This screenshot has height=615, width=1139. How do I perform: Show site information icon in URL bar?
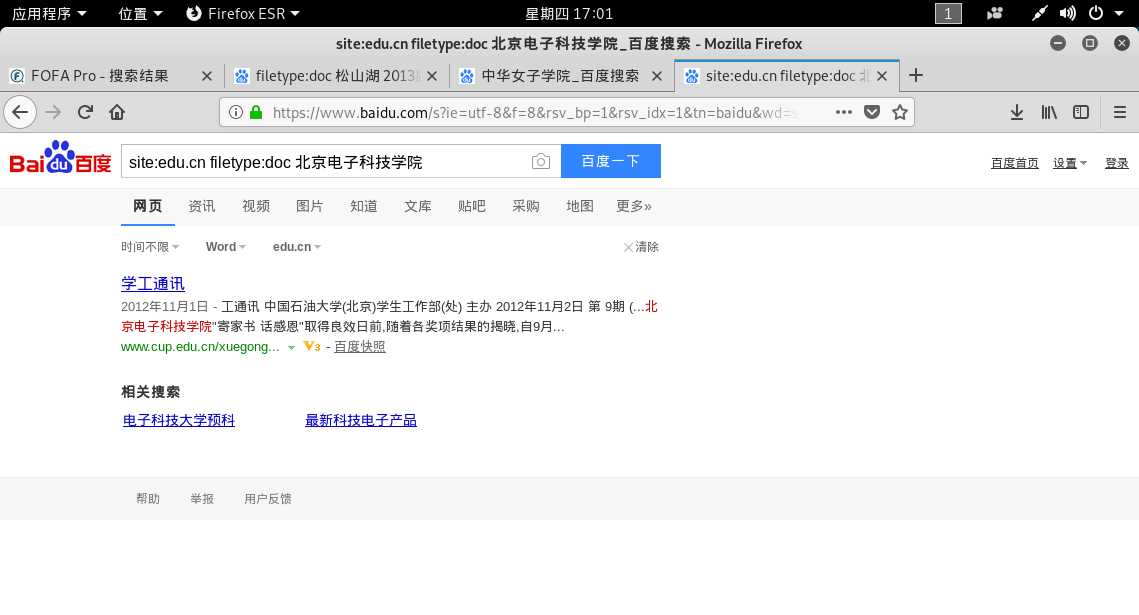tap(235, 113)
